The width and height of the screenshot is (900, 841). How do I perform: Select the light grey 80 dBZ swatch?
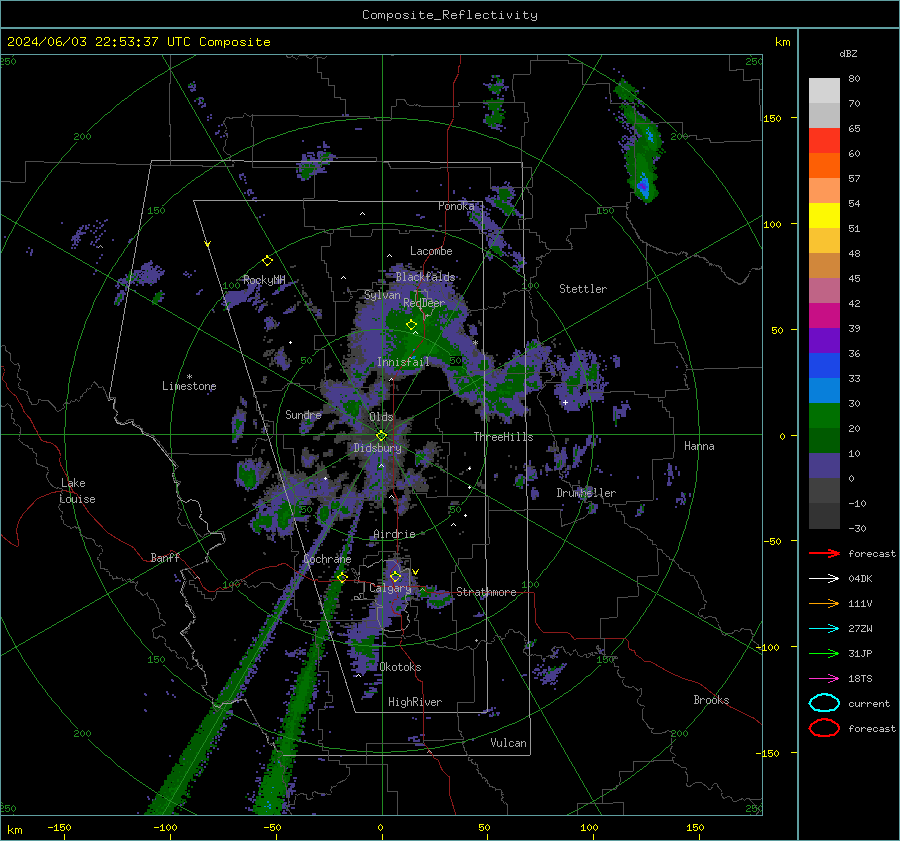[x=824, y=91]
